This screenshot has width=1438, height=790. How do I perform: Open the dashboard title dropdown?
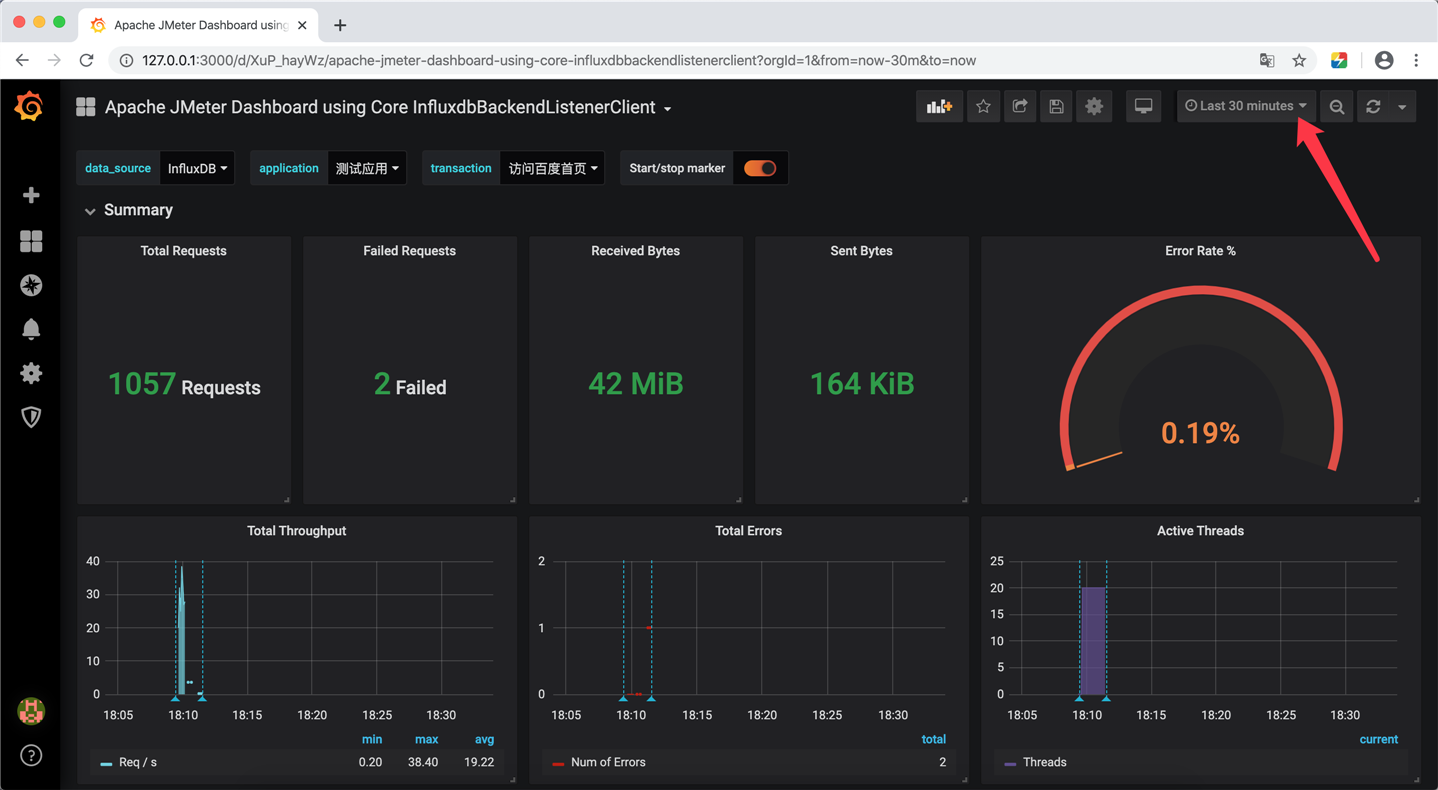[388, 107]
